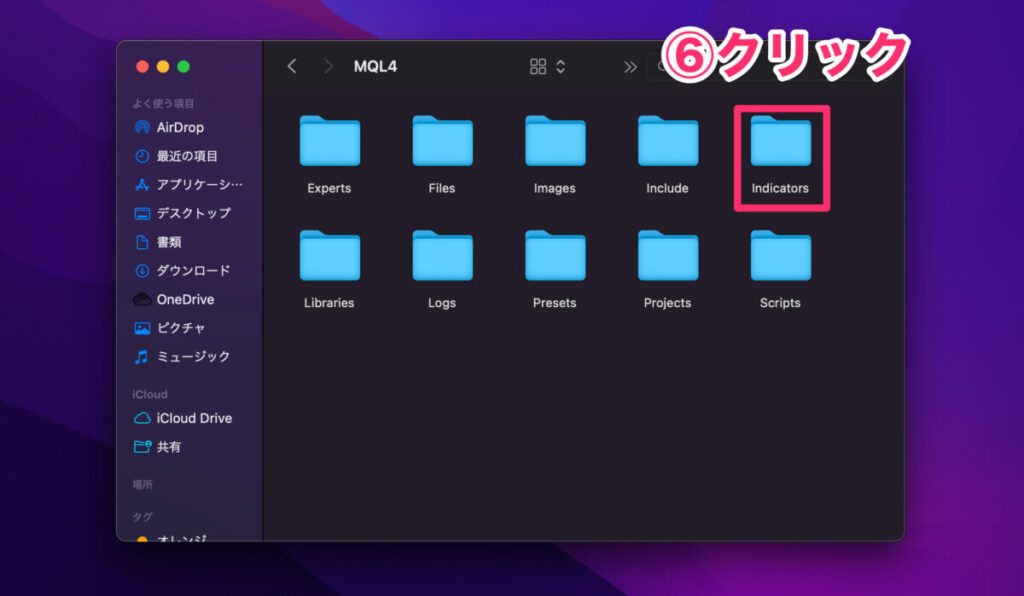Image resolution: width=1024 pixels, height=596 pixels.
Task: Open the Libraries folder
Action: pyautogui.click(x=329, y=256)
